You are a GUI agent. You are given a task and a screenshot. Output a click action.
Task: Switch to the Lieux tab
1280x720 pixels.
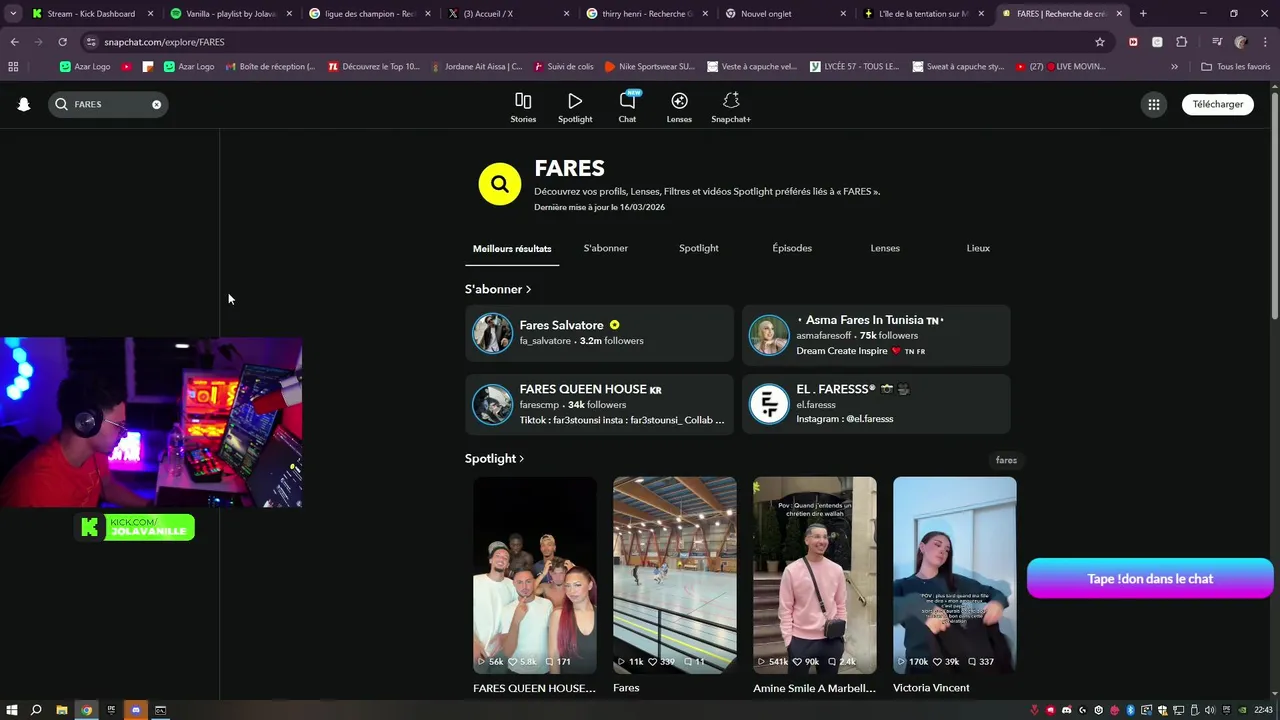pyautogui.click(x=978, y=248)
